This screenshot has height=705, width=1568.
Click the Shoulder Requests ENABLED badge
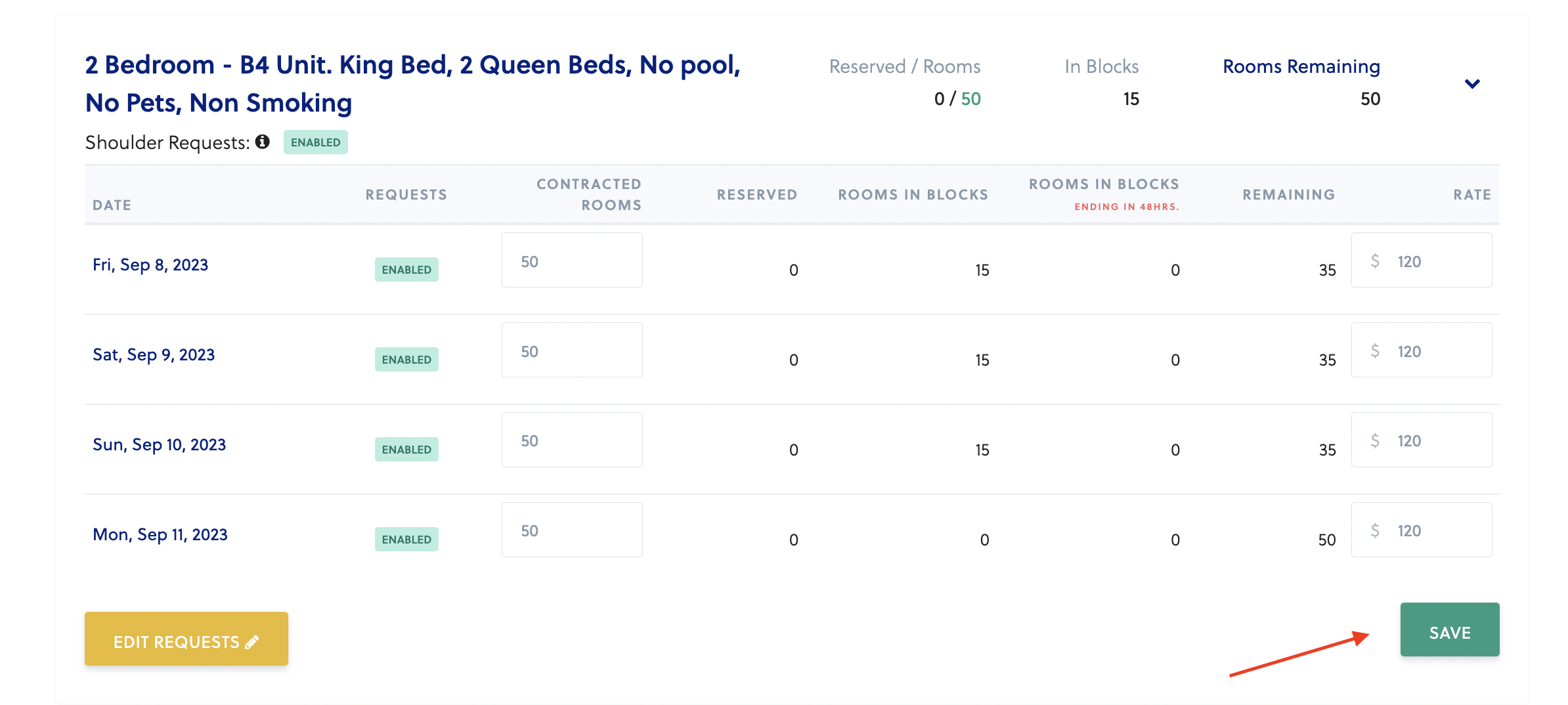click(315, 142)
